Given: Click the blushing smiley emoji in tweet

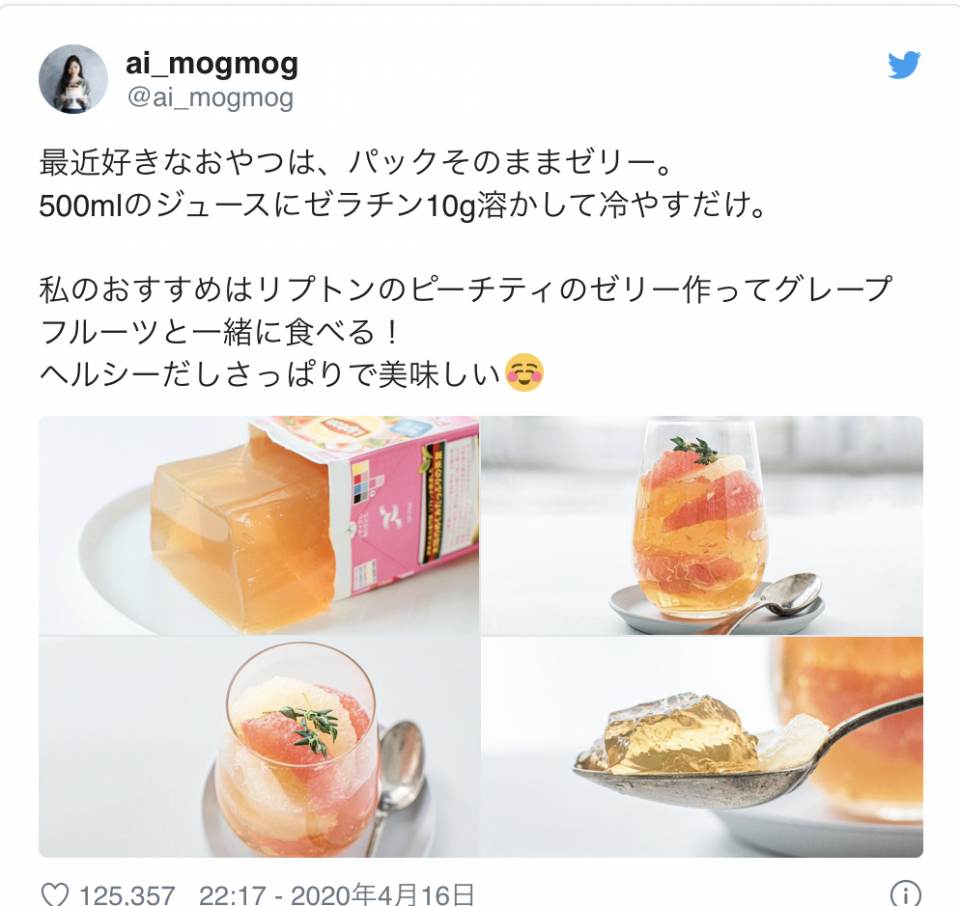Looking at the screenshot, I should click(x=525, y=372).
